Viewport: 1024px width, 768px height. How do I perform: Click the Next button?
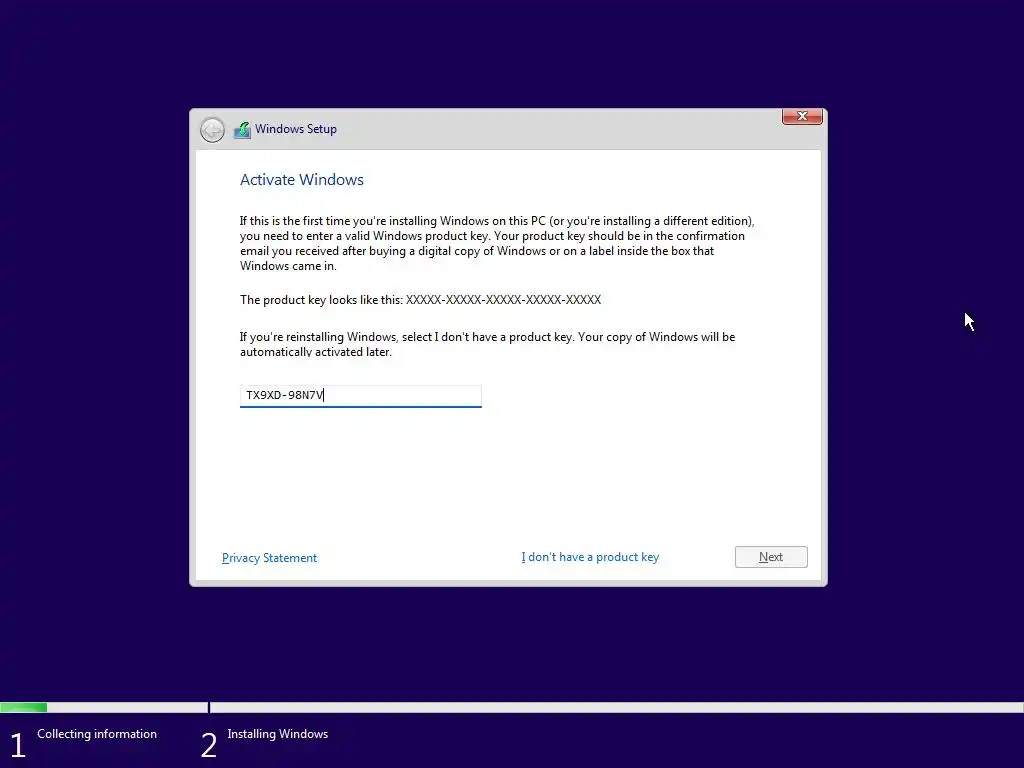click(x=771, y=557)
